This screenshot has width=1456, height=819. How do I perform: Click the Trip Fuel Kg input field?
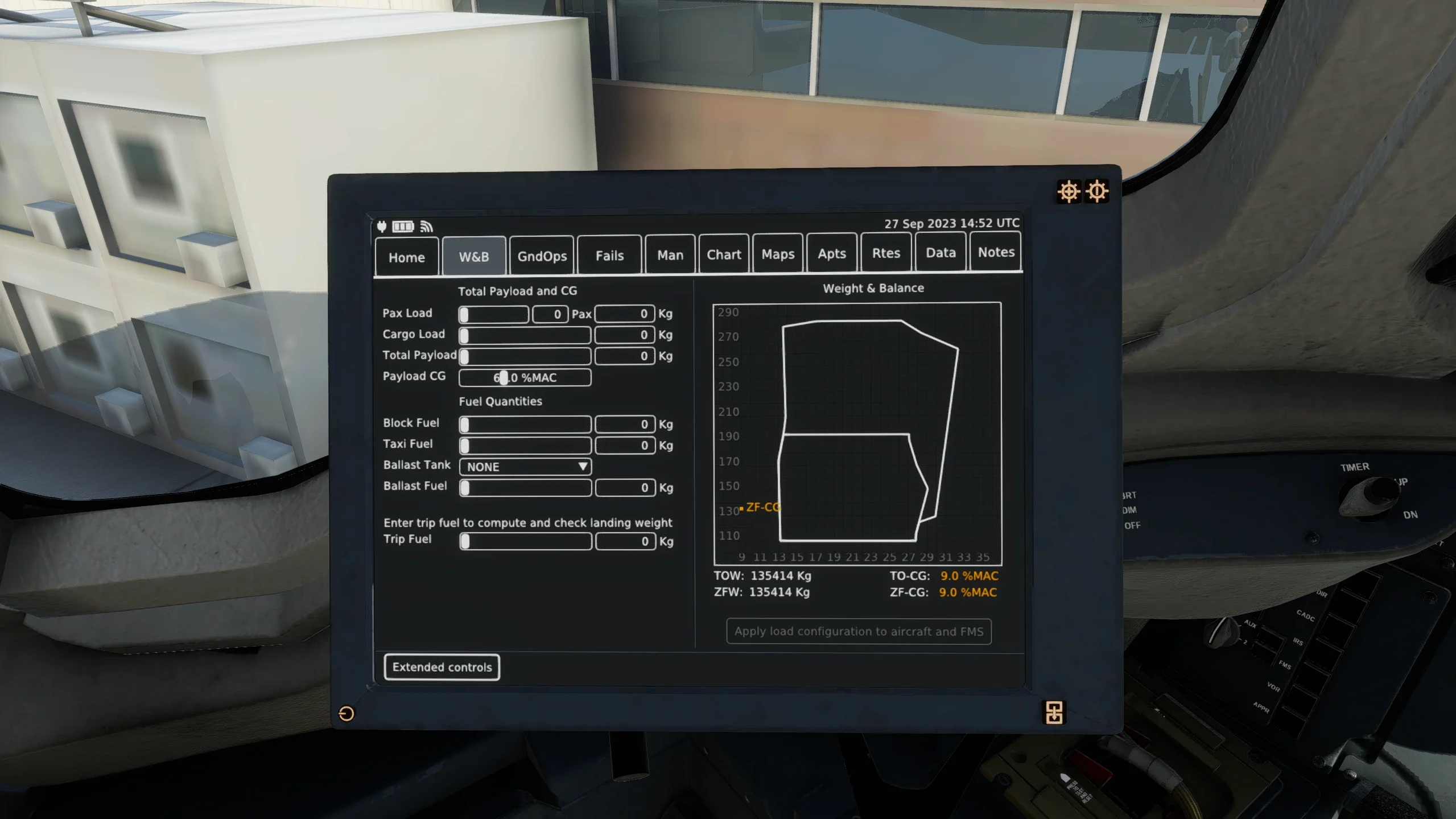[x=625, y=541]
